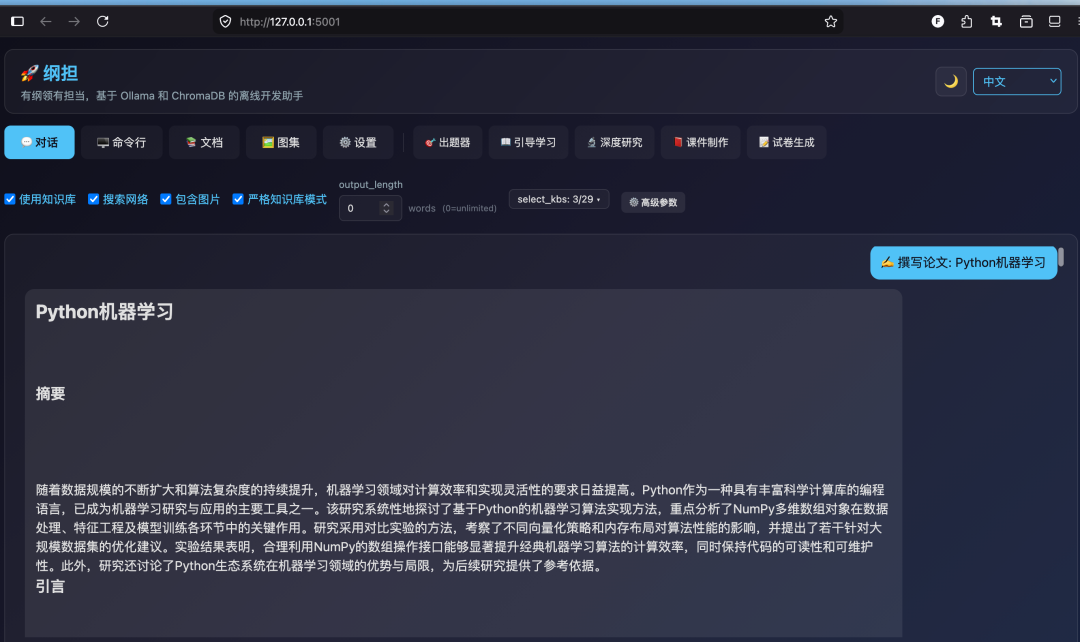Screen dimensions: 1080x642
Task: Click the reader sidebar icon in browser toolbar
Action: (1055, 21)
